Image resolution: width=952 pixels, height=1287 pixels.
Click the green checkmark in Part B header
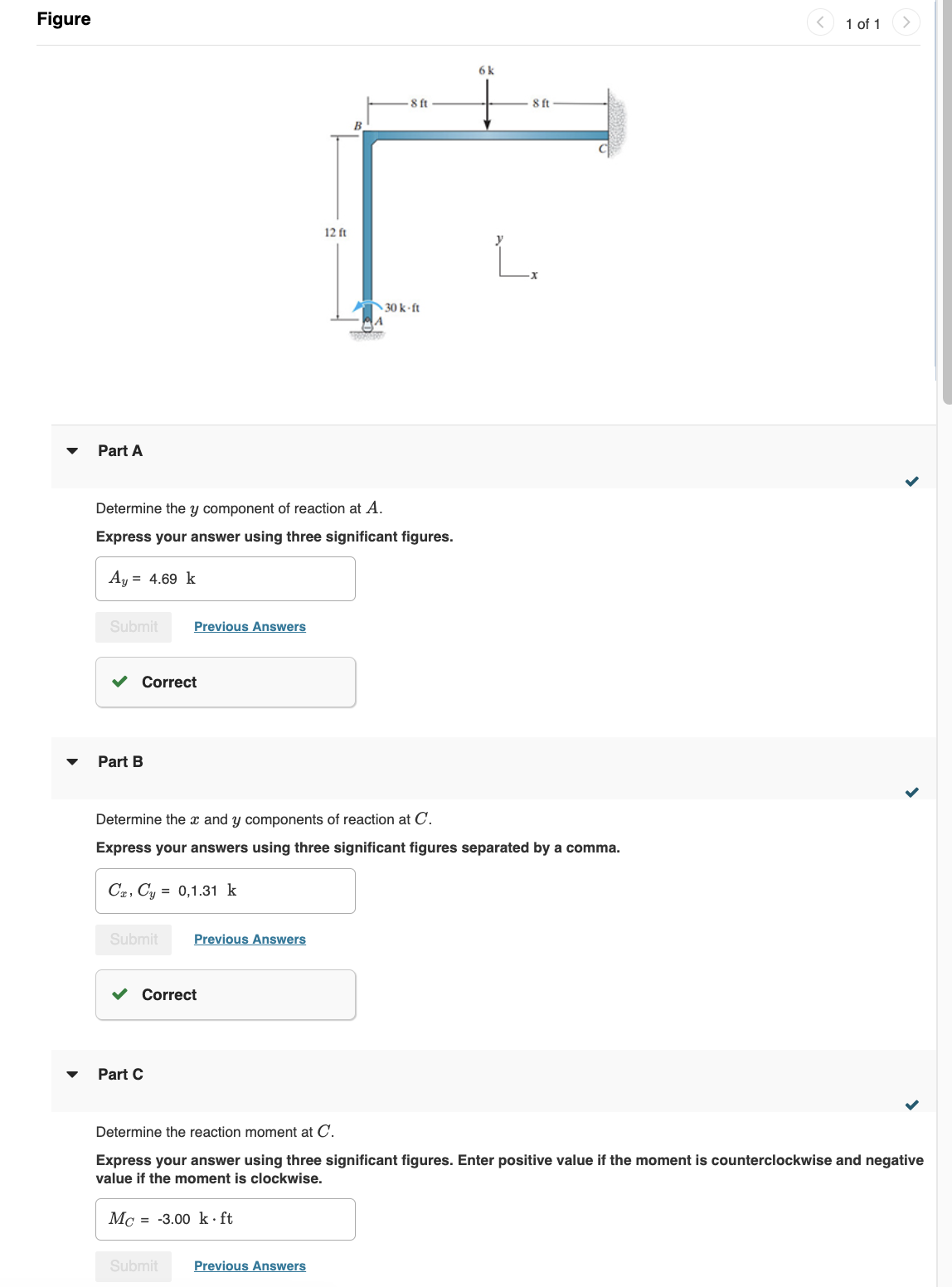point(911,792)
